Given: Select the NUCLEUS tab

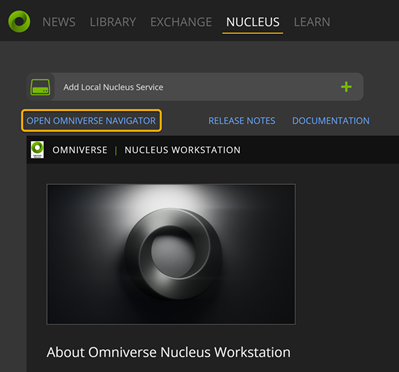Looking at the screenshot, I should [x=253, y=22].
